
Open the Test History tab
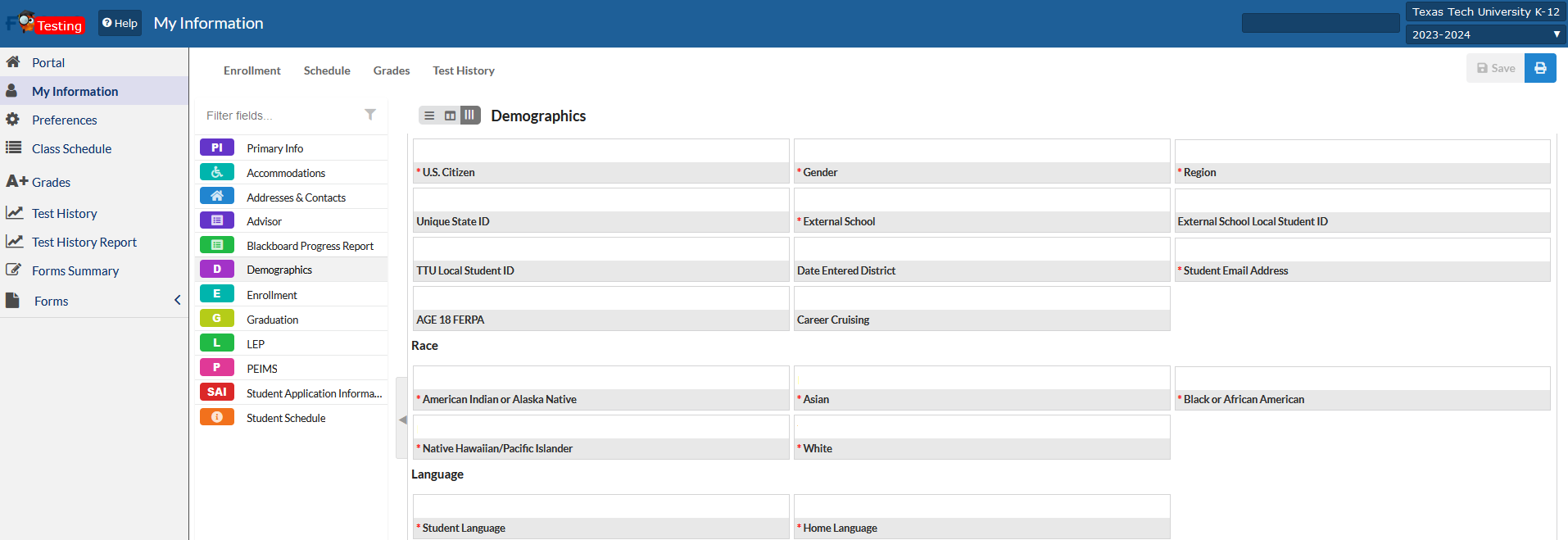coord(464,70)
